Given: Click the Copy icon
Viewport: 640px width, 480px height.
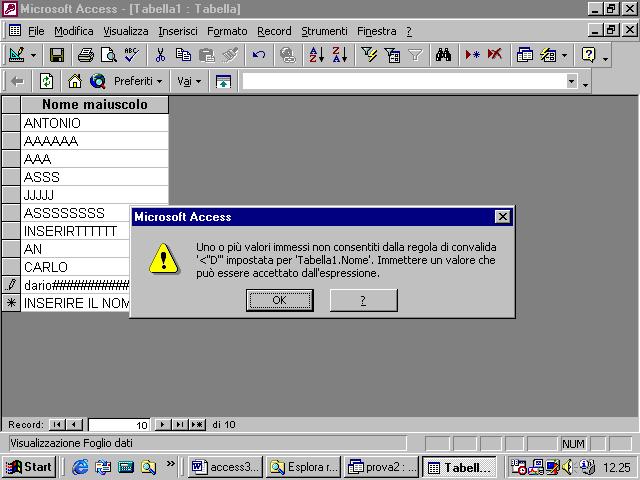Looking at the screenshot, I should pyautogui.click(x=183, y=55).
